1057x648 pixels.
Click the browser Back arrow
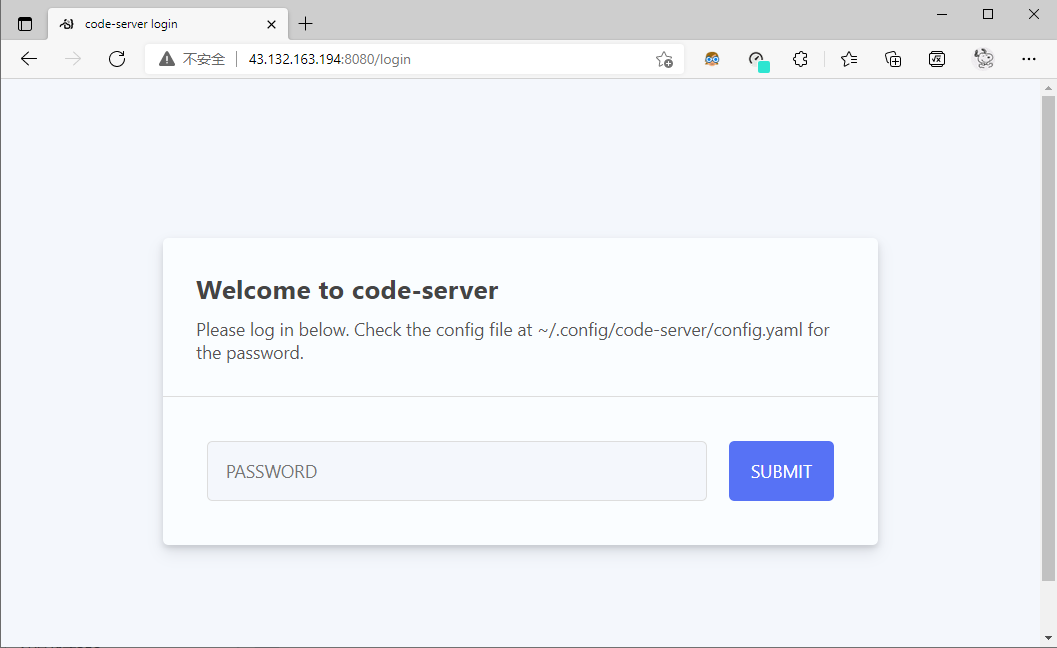pyautogui.click(x=29, y=59)
